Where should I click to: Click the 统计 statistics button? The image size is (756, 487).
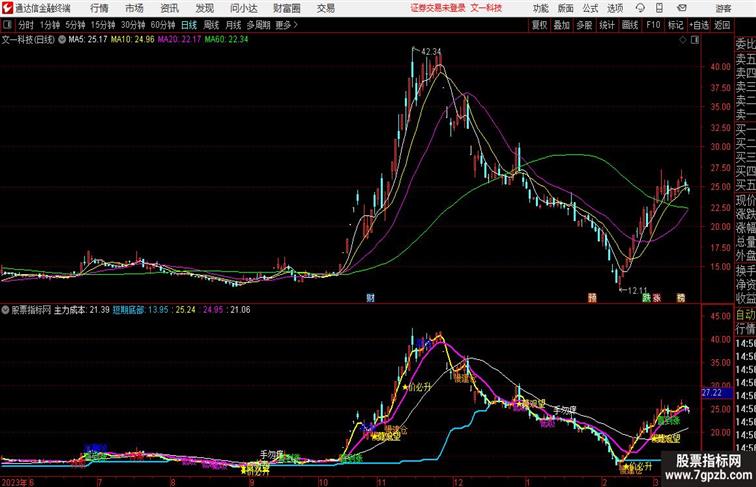click(607, 25)
